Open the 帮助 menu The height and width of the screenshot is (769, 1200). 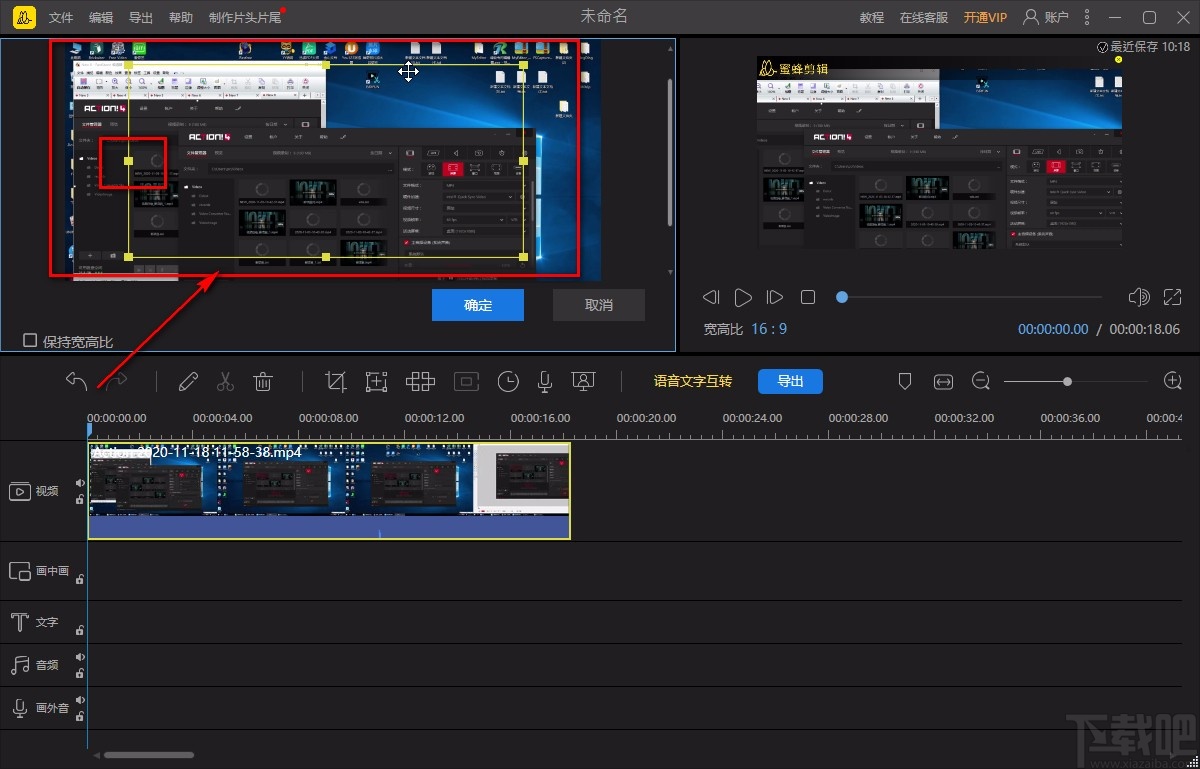tap(181, 18)
